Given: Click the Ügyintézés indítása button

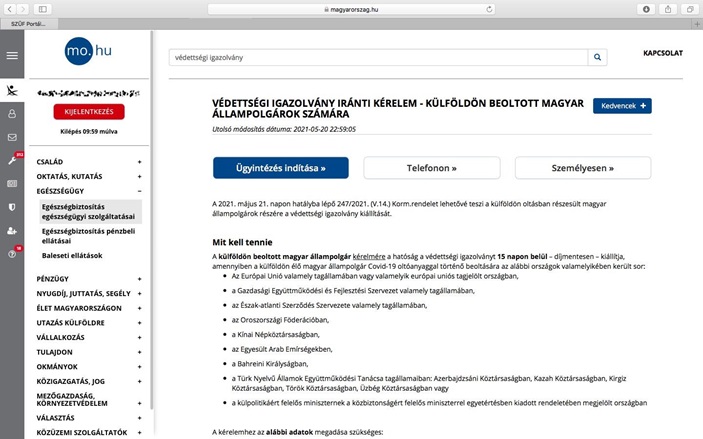Looking at the screenshot, I should (x=281, y=167).
